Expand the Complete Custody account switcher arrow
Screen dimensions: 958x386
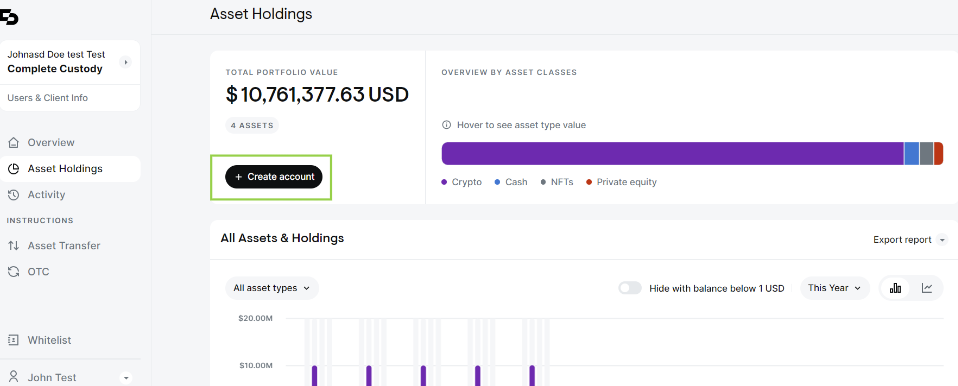[x=125, y=62]
